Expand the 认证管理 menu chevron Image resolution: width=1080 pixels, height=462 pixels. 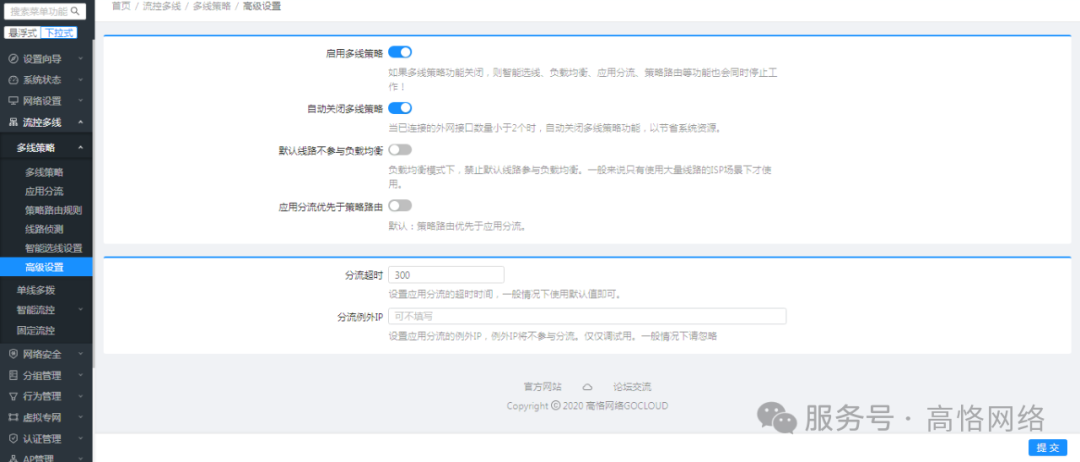[x=81, y=439]
